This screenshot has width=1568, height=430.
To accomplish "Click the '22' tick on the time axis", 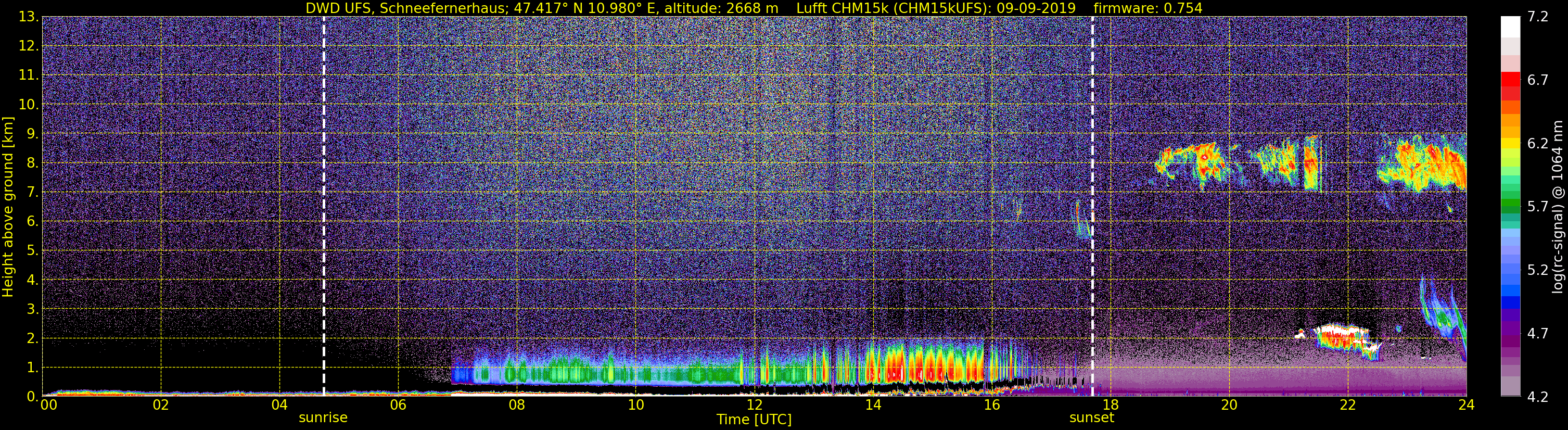I will click(1348, 405).
